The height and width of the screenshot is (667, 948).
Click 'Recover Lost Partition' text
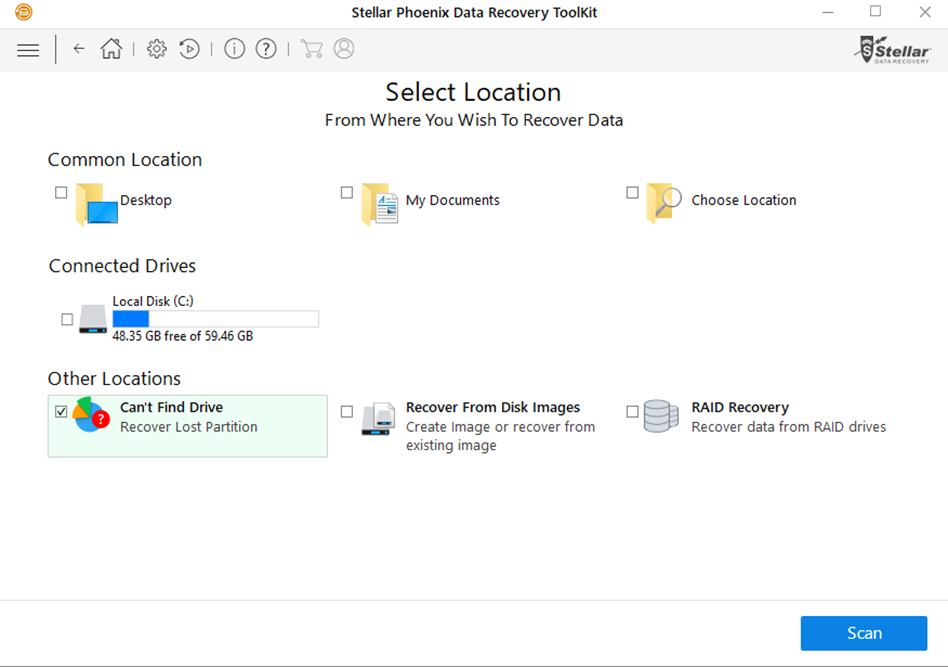pyautogui.click(x=189, y=427)
